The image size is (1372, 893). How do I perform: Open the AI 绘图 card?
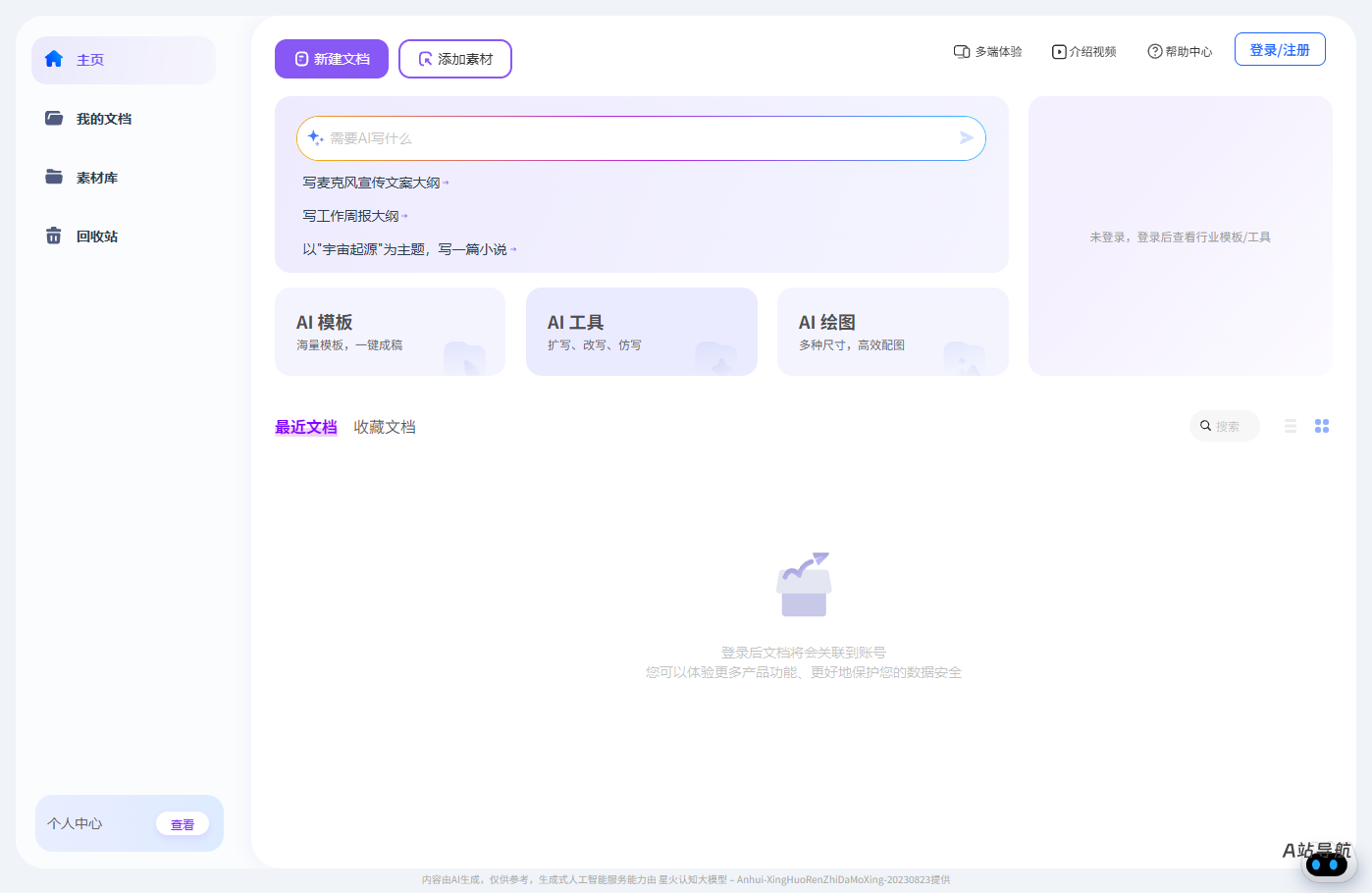(x=893, y=332)
